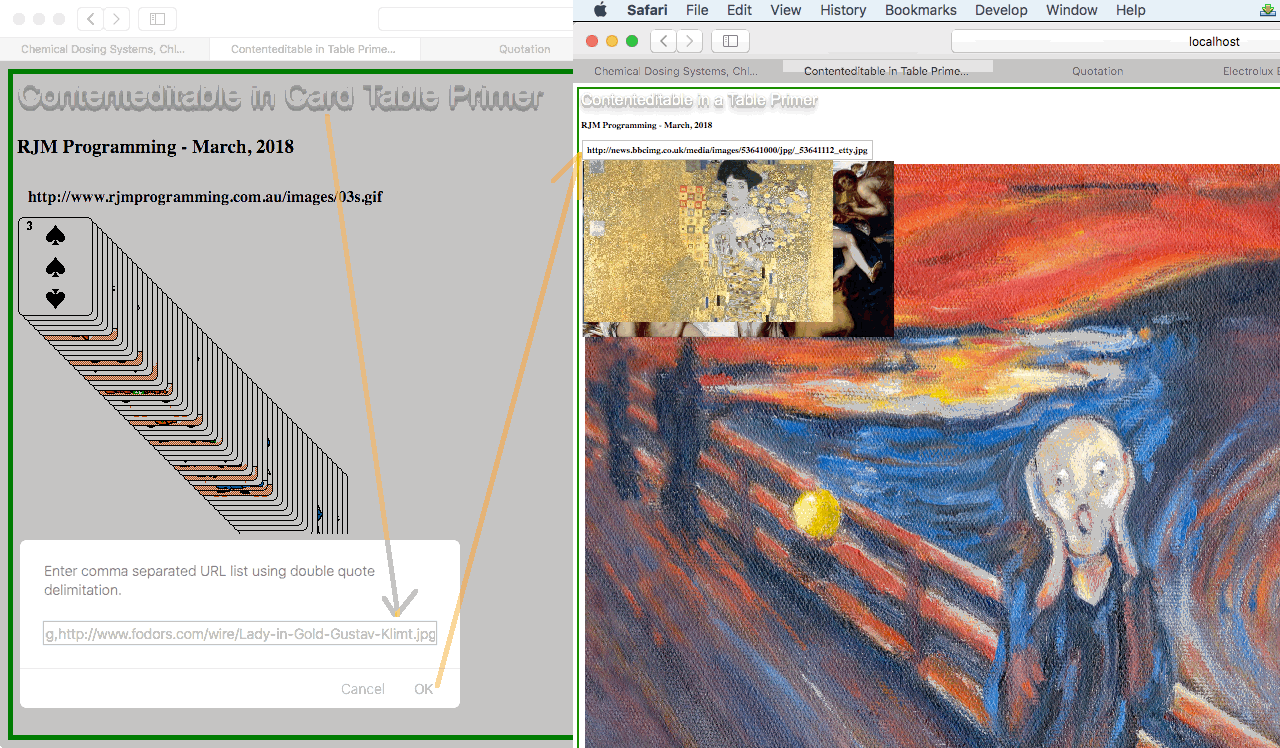
Task: Select the Chemical Dosing Systems tab in the dimmed window
Action: (105, 49)
